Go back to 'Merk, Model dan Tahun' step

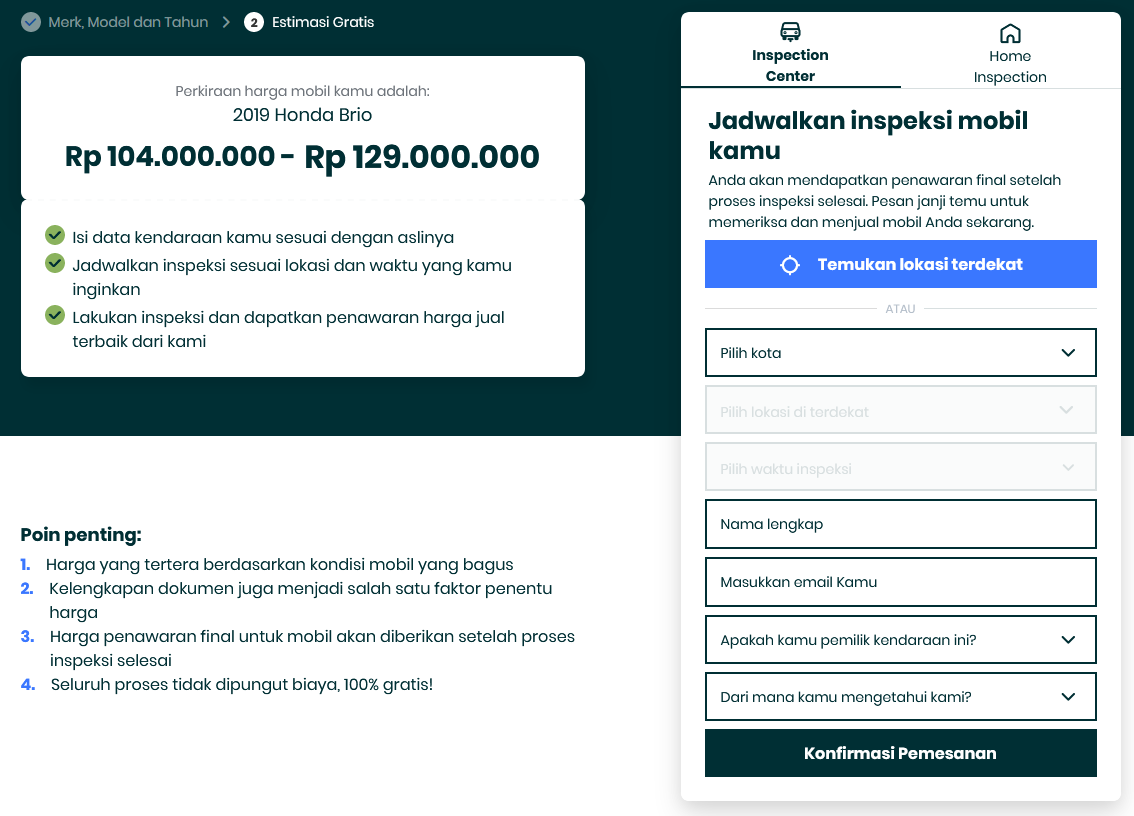pos(128,22)
